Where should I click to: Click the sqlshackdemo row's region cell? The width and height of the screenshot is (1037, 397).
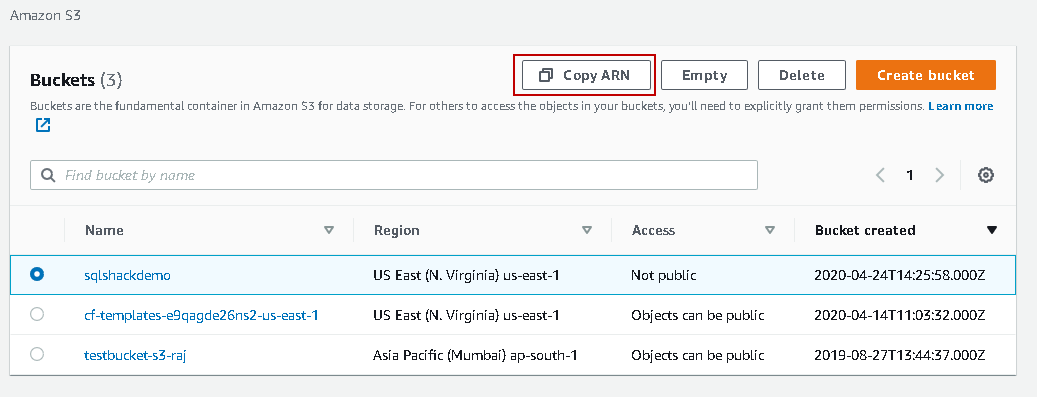(x=466, y=275)
